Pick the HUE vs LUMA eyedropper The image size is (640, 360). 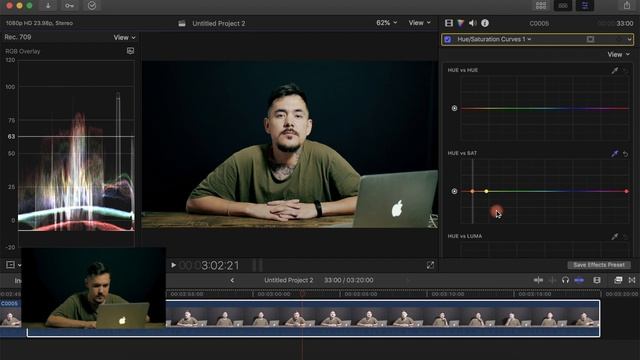coord(615,236)
